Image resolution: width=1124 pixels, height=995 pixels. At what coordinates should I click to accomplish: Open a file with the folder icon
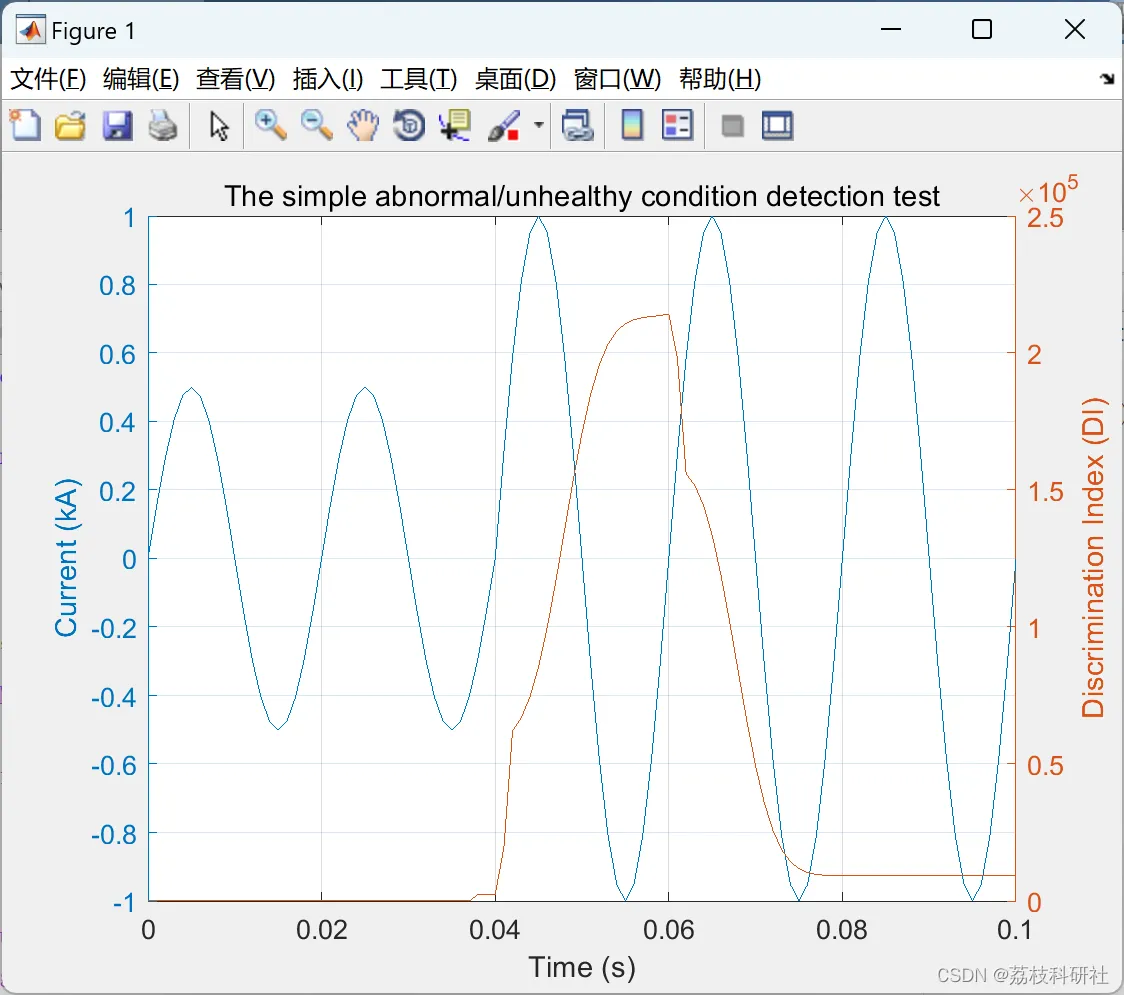click(x=70, y=125)
